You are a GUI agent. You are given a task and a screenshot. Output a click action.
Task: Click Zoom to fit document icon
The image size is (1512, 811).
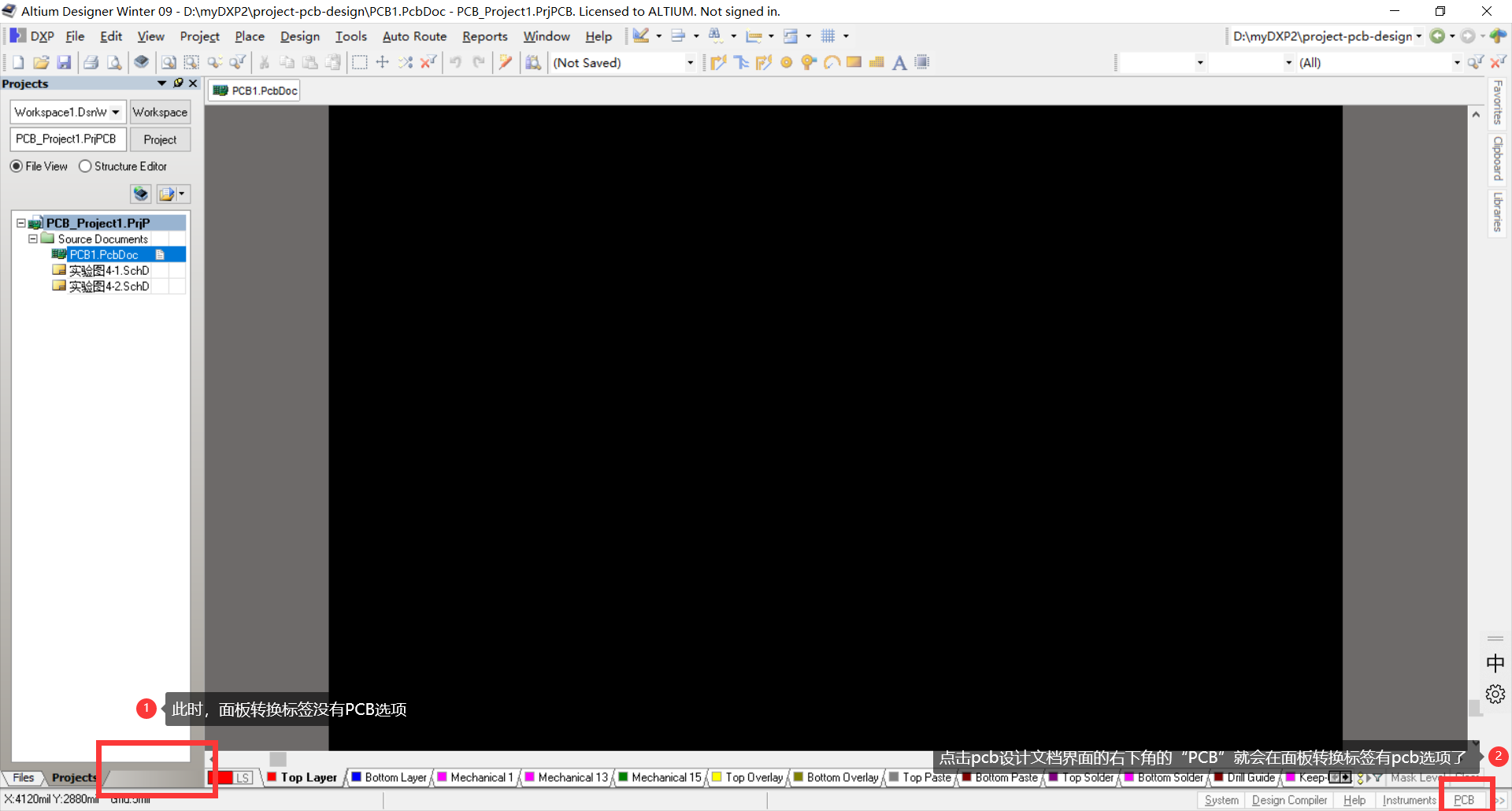click(169, 62)
